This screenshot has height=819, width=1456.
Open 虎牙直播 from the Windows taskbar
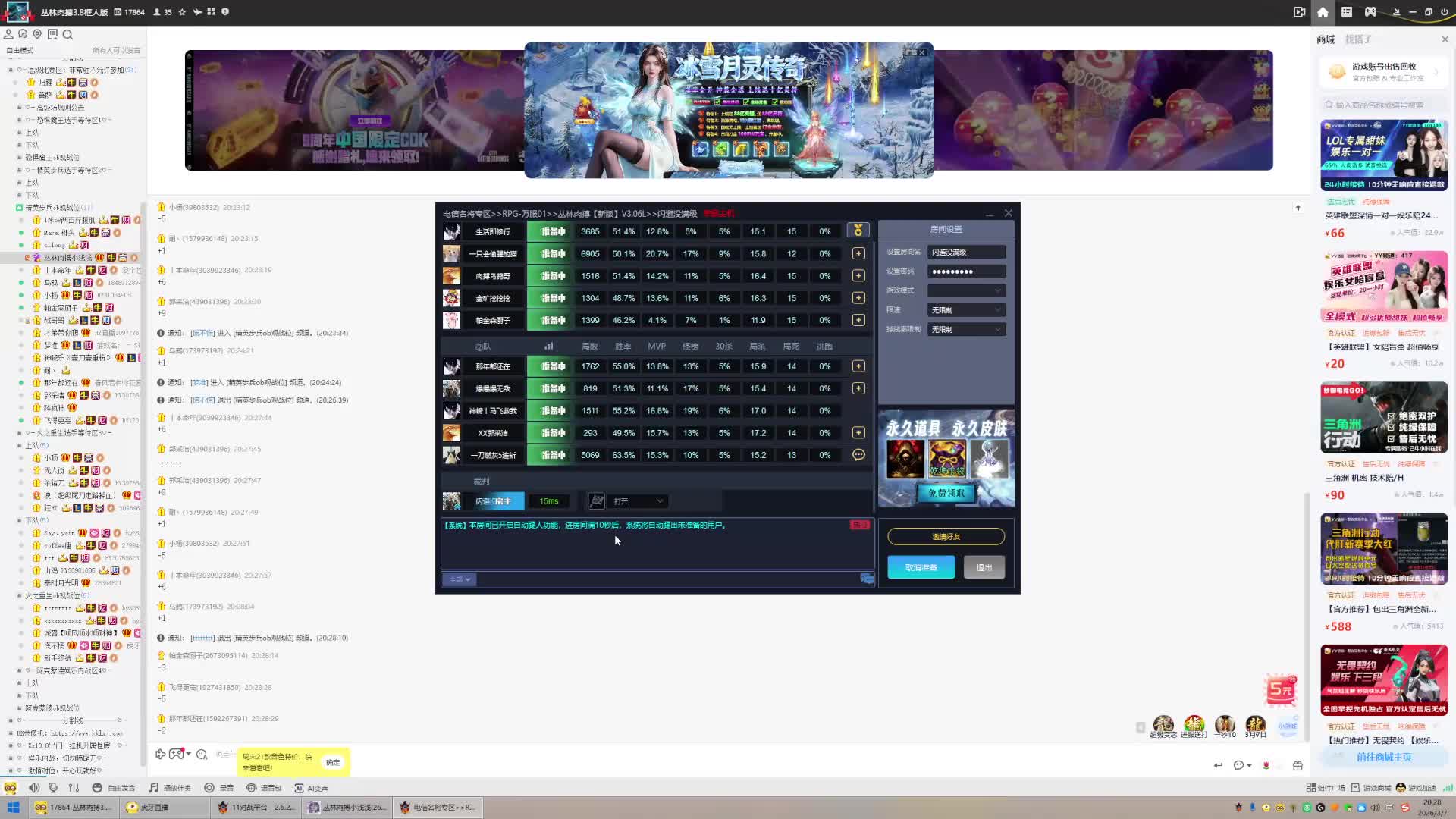pyautogui.click(x=152, y=808)
